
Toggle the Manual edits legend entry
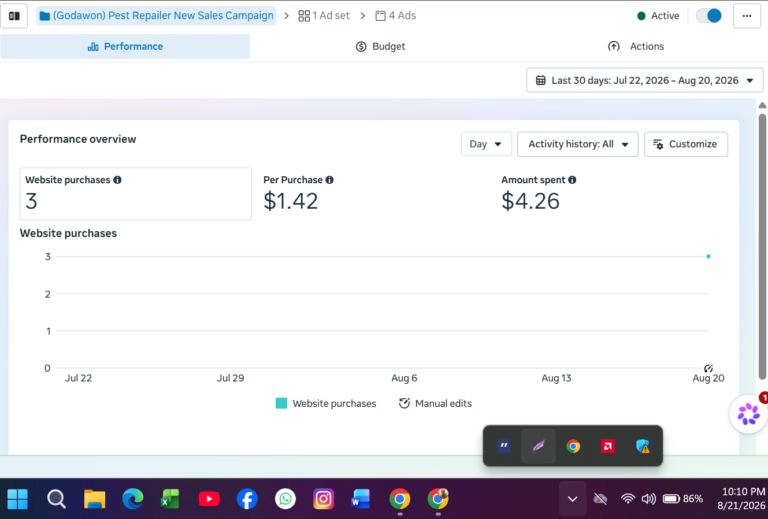435,403
